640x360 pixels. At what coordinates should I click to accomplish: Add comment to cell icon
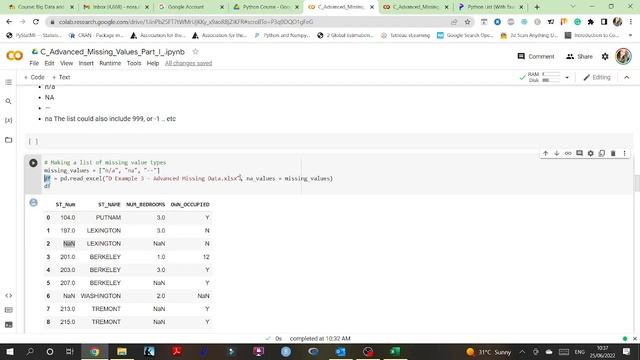(579, 153)
